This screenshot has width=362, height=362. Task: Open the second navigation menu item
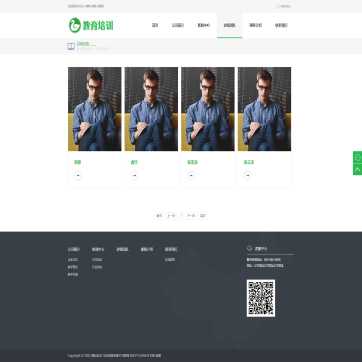178,25
